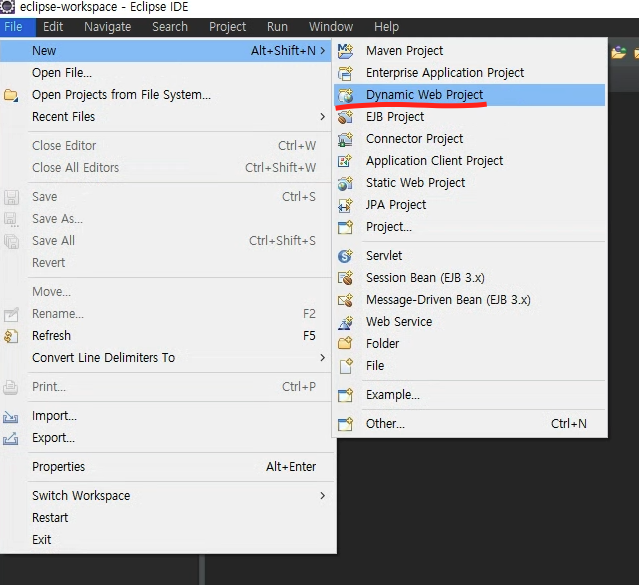Screen dimensions: 639x585
Task: Click the Message-Driven Bean icon
Action: (345, 300)
